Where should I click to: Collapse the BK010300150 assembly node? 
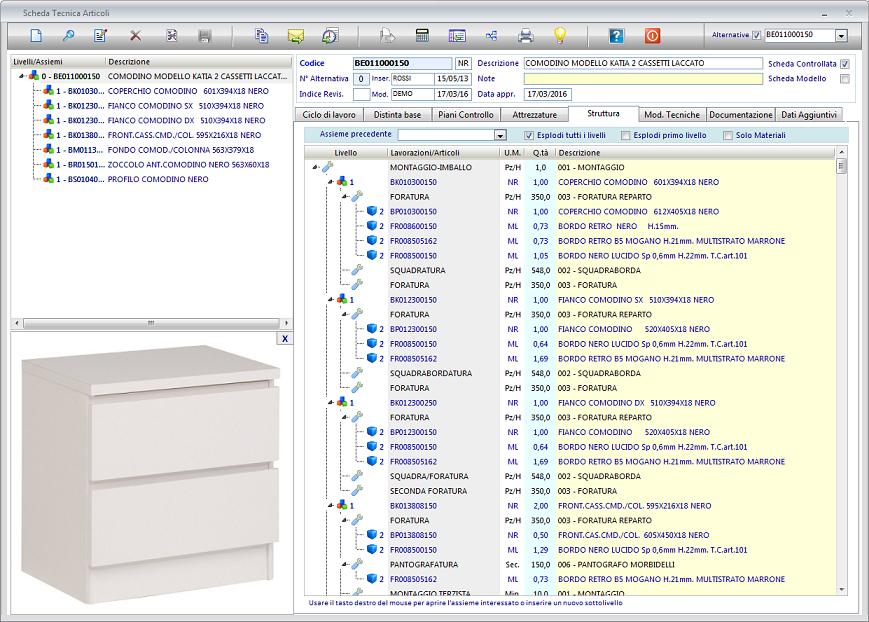pos(331,182)
